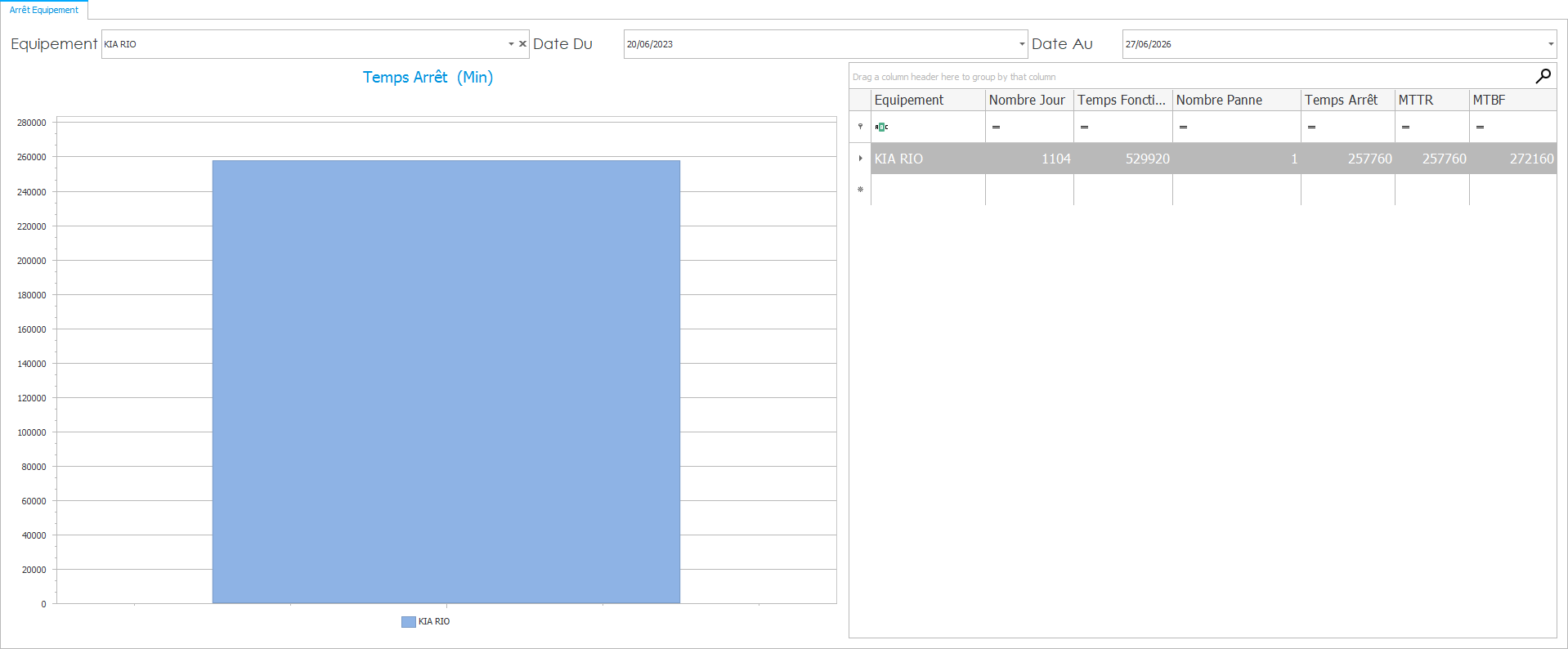1568x649 pixels.
Task: Click the grid search magnifier icon
Action: pos(1543,76)
